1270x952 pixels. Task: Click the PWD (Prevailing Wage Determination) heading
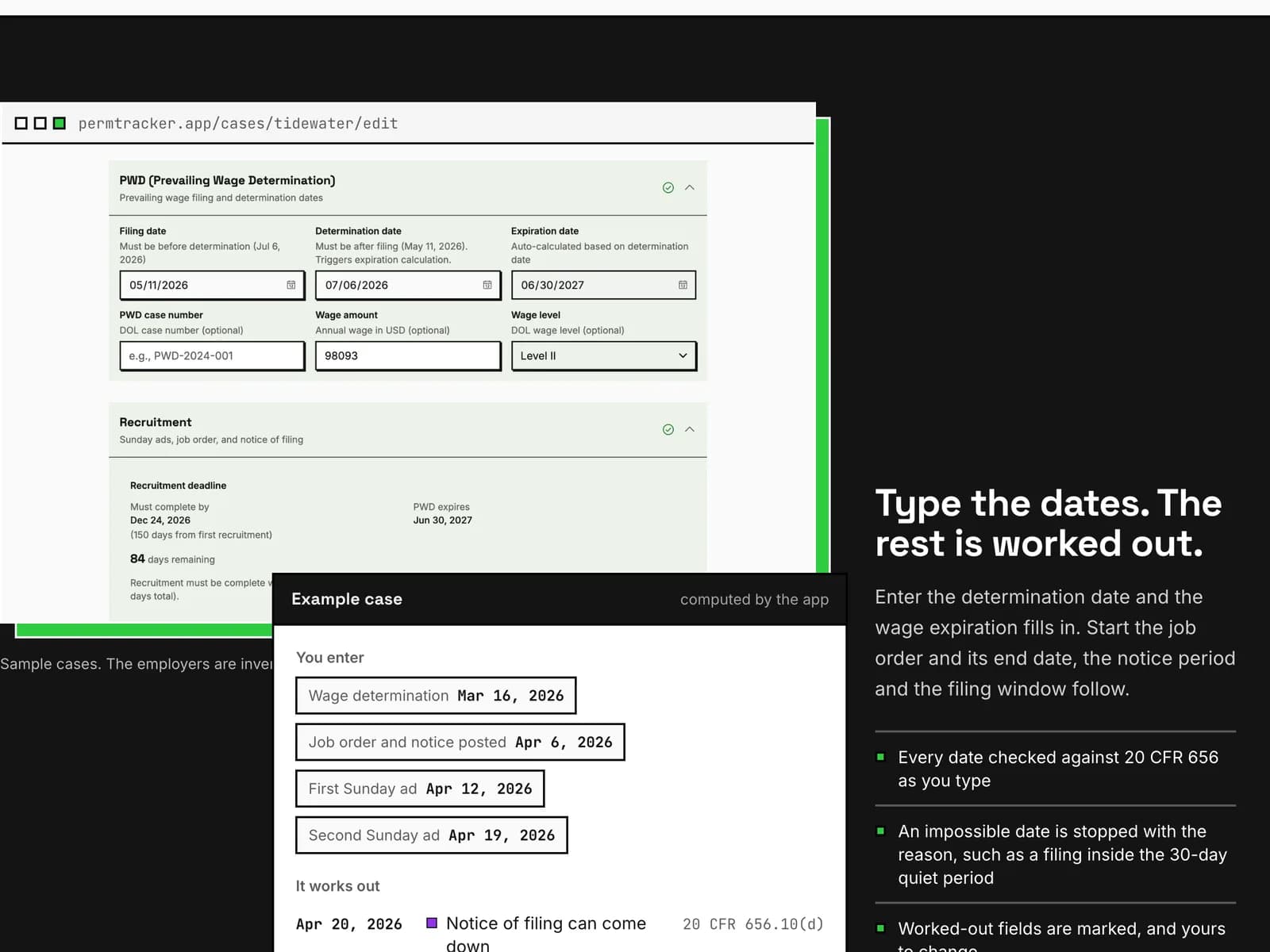pos(228,180)
